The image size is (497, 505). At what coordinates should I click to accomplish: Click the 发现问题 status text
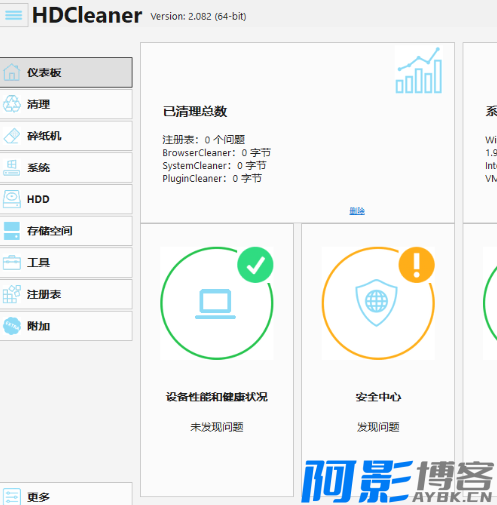(x=378, y=427)
